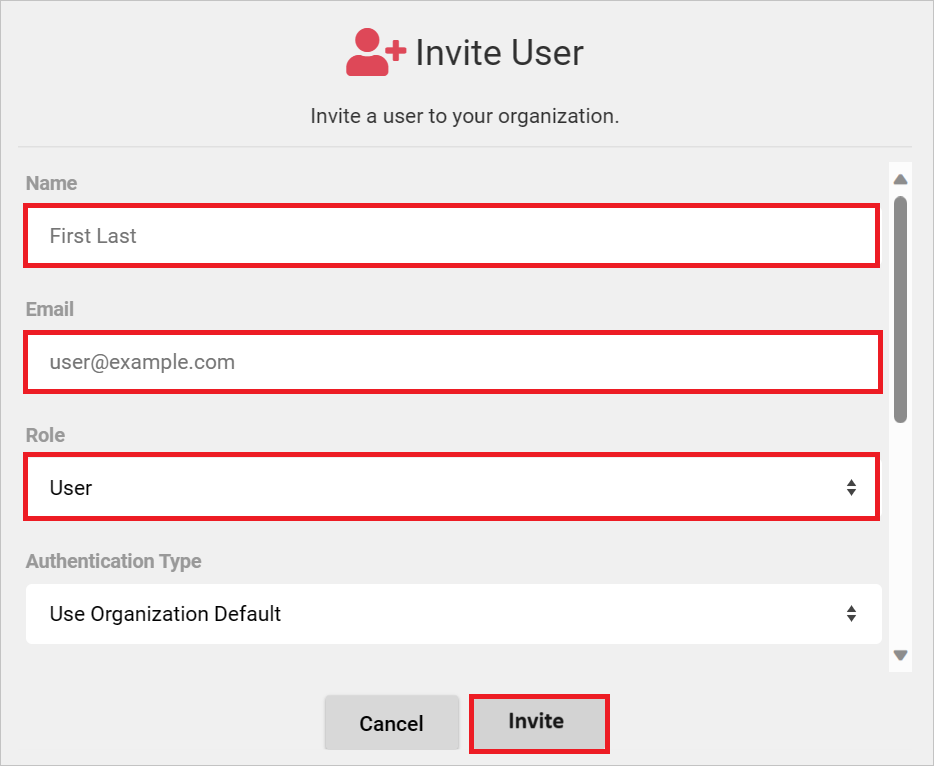Image resolution: width=934 pixels, height=766 pixels.
Task: Click the scrollbar down arrow
Action: pos(900,654)
